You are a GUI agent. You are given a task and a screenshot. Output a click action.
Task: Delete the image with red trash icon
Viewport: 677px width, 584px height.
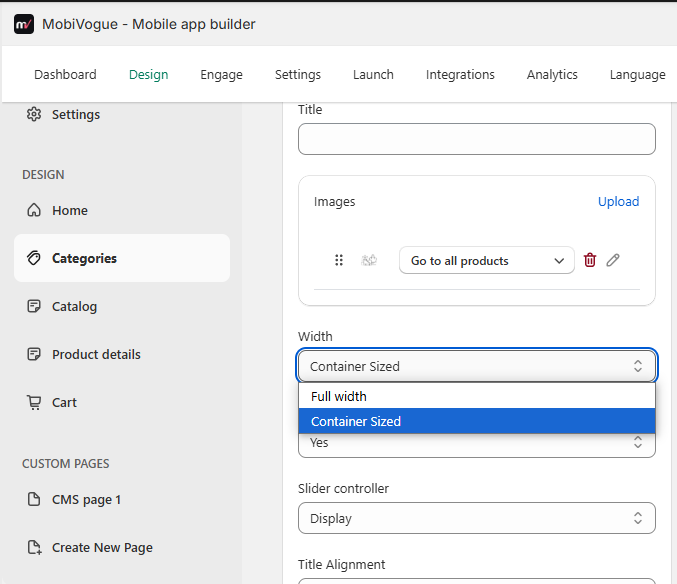(590, 260)
